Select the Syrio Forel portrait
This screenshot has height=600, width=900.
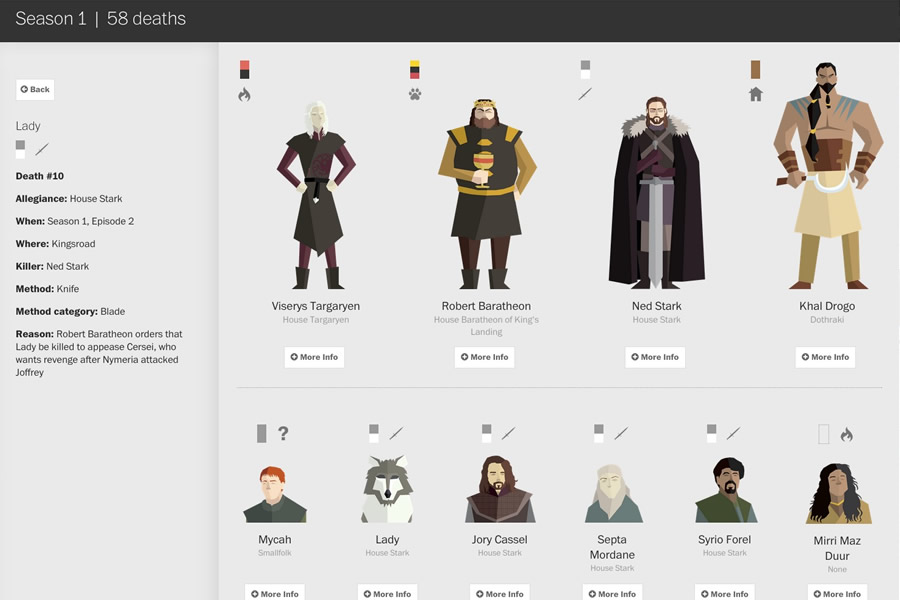pyautogui.click(x=726, y=490)
